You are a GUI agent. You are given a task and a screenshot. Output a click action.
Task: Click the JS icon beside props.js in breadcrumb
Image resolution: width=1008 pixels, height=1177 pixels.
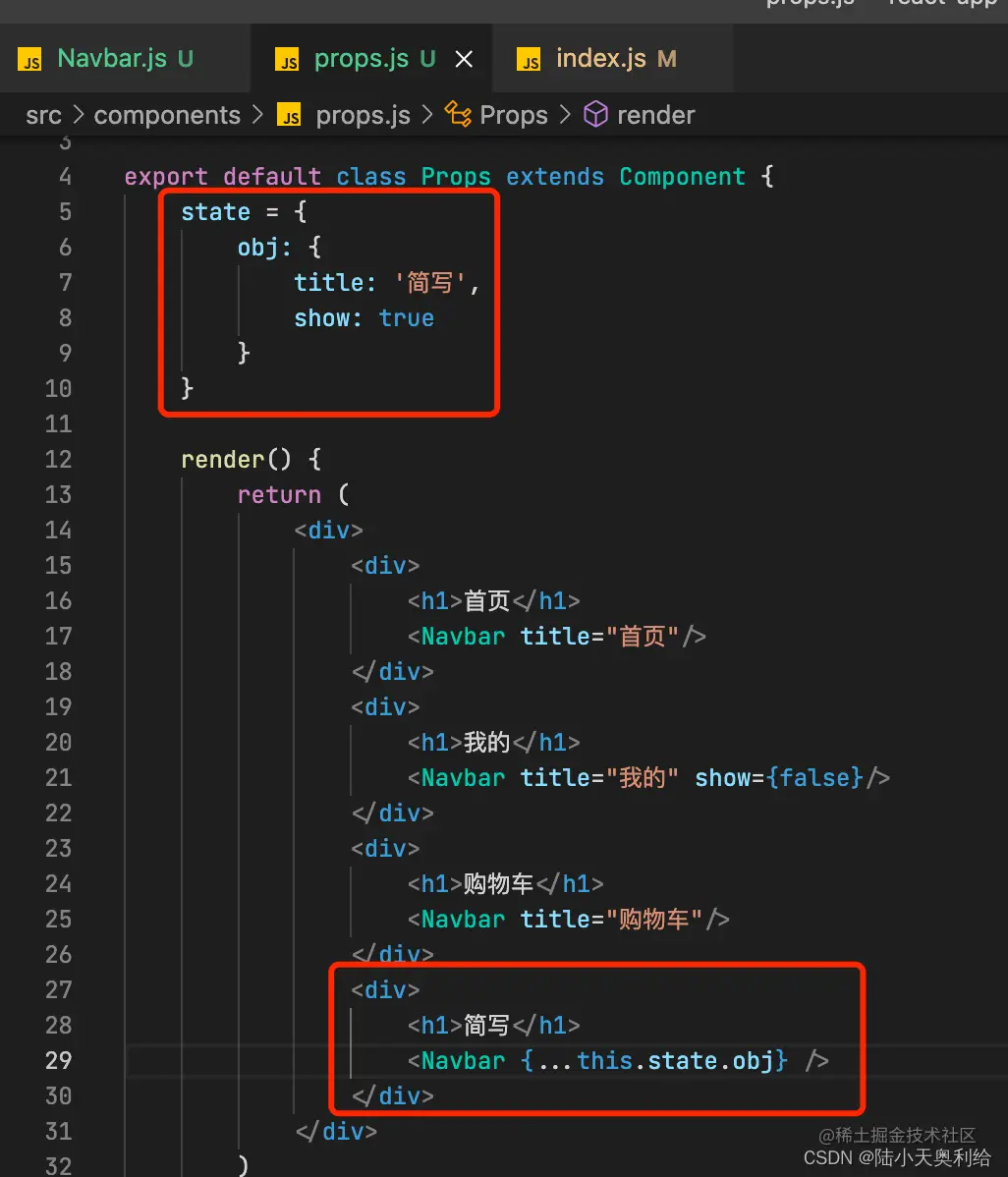pos(289,115)
